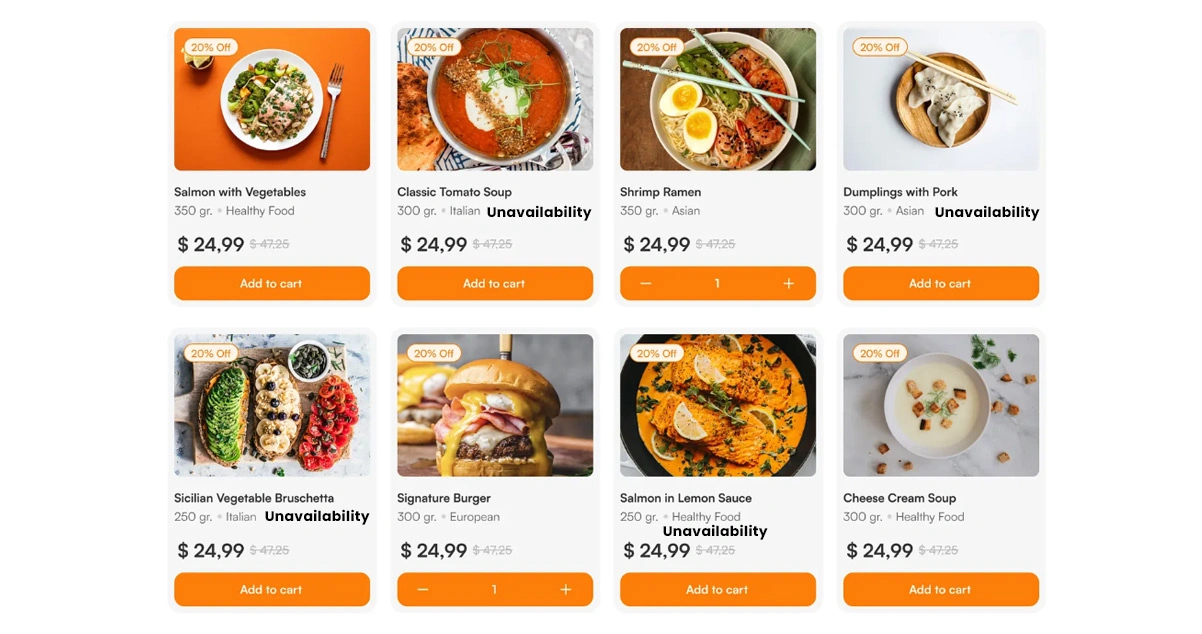
Task: Add Classic Tomato Soup to cart
Action: coord(494,284)
